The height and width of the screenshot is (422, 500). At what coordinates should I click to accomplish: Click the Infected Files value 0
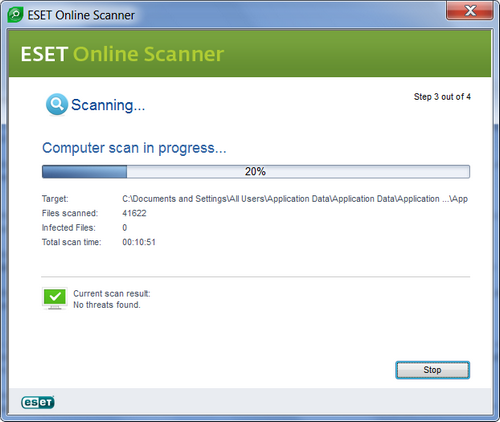(125, 228)
